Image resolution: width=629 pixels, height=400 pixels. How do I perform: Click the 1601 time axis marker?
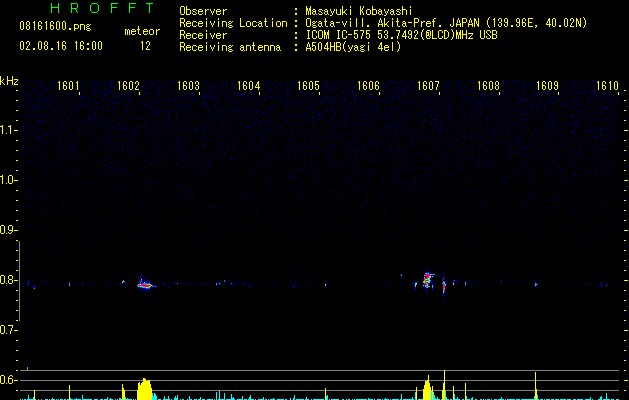[68, 86]
